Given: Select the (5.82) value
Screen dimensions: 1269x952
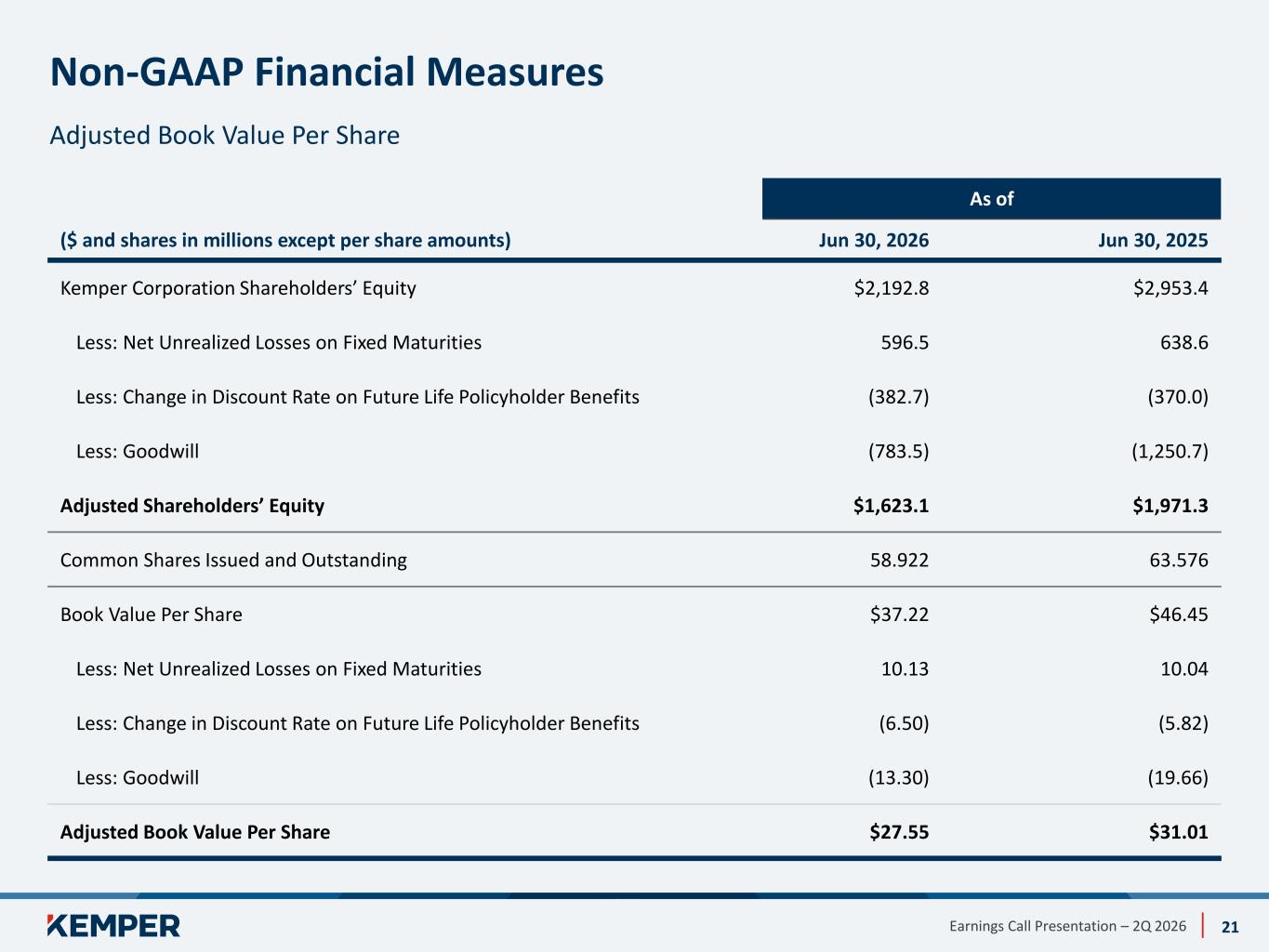Looking at the screenshot, I should click(x=1183, y=723).
